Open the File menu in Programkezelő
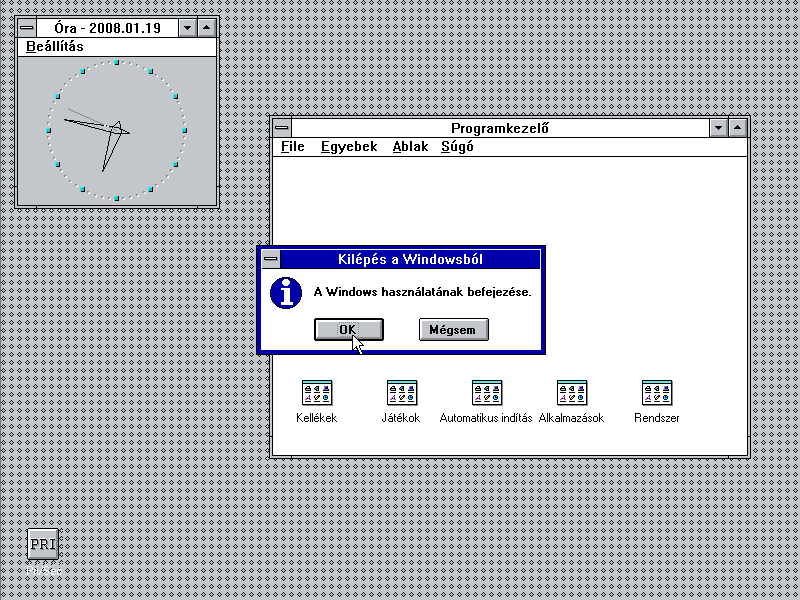The height and width of the screenshot is (600, 800). coord(293,147)
